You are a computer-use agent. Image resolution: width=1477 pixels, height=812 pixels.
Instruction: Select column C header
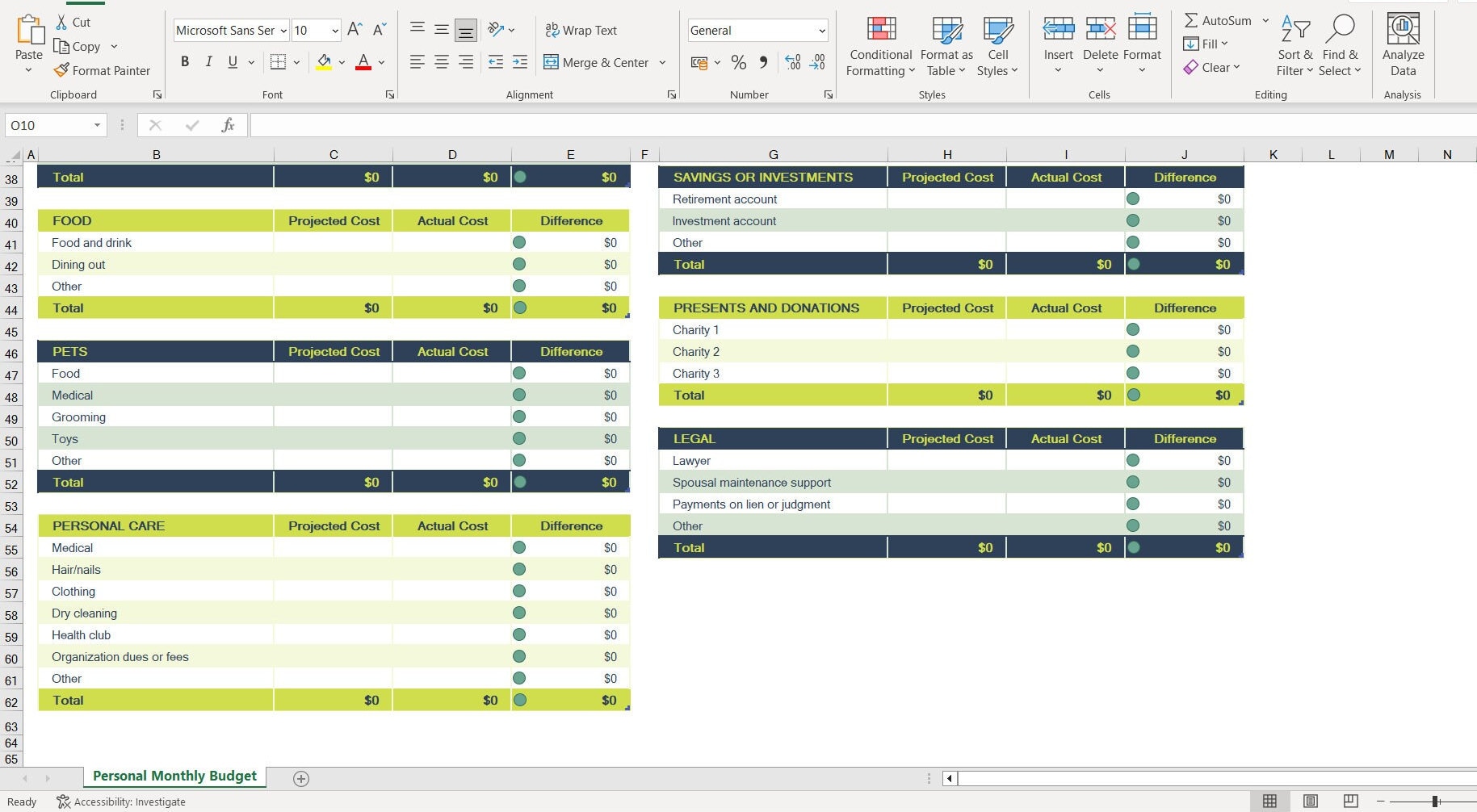click(x=334, y=154)
